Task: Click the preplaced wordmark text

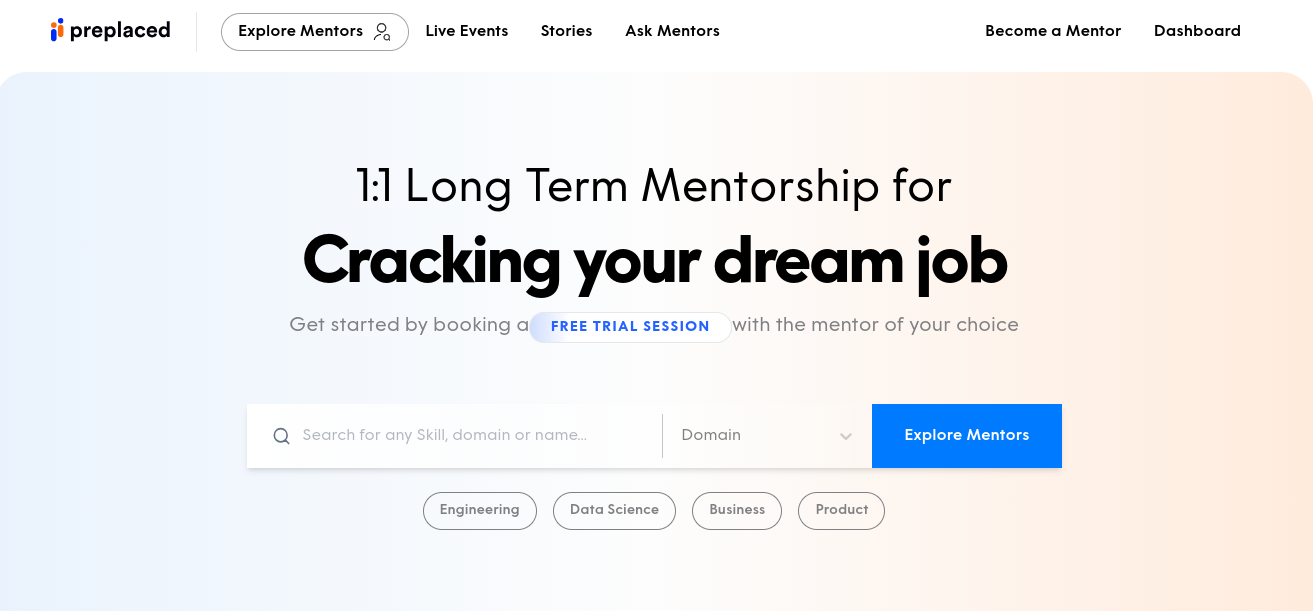Action: (120, 31)
